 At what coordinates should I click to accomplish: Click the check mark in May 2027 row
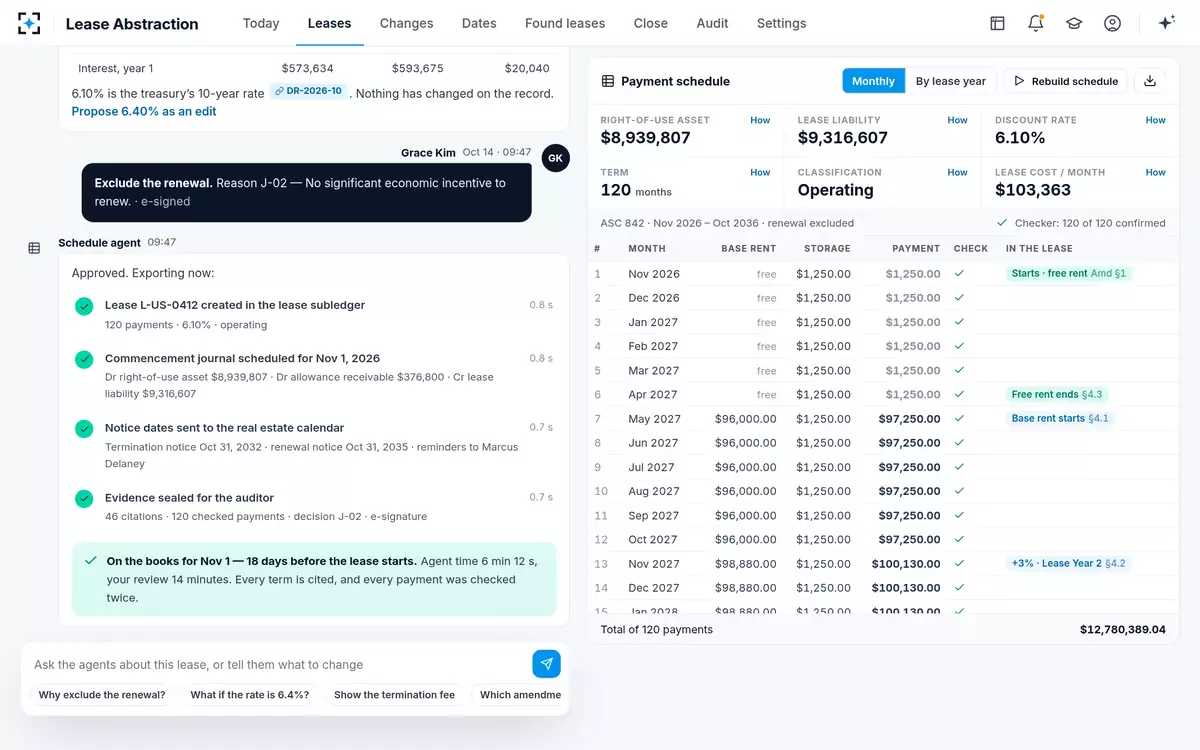tap(959, 419)
